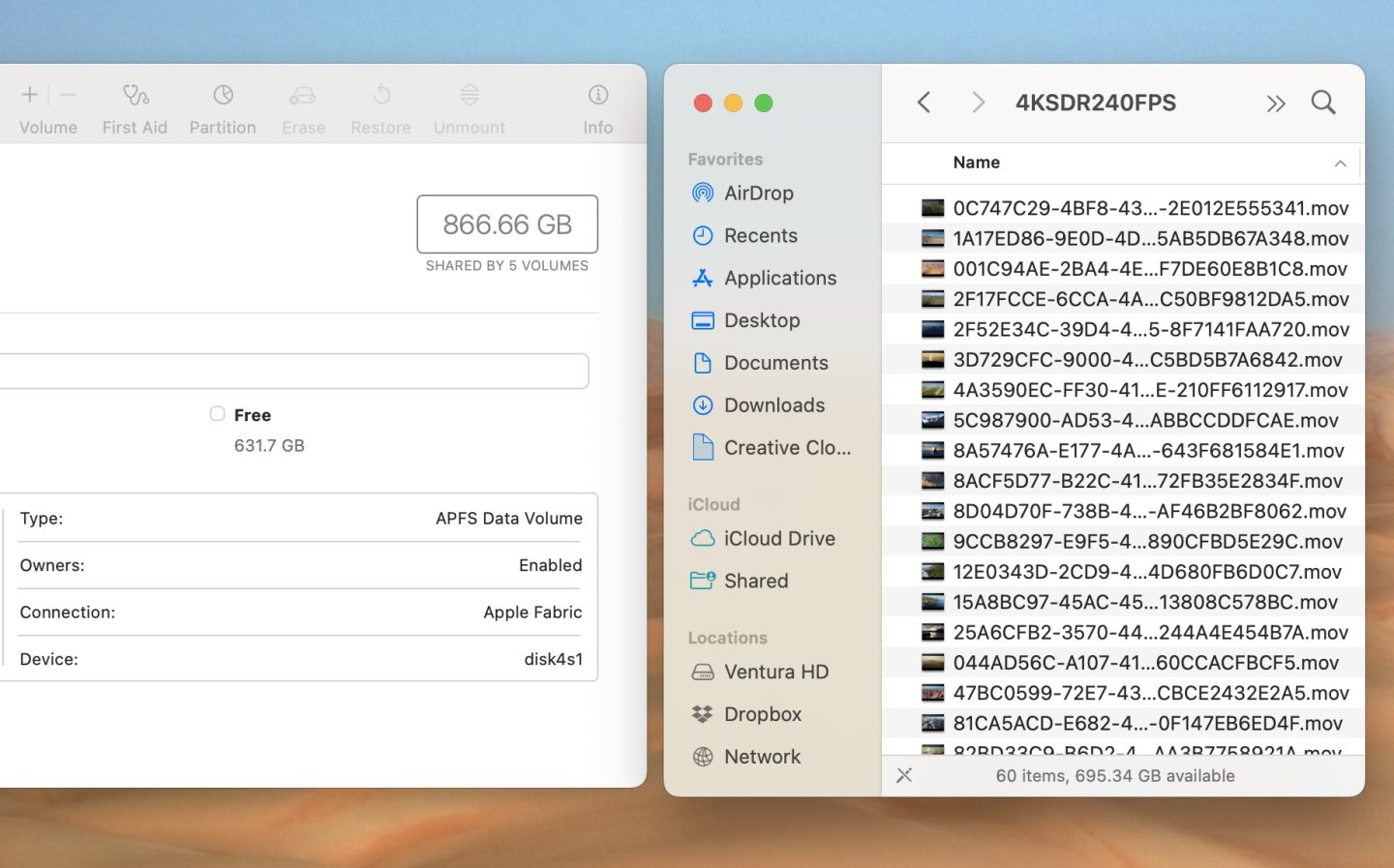Toggle Name column sort order arrow
This screenshot has height=868, width=1394.
1340,164
